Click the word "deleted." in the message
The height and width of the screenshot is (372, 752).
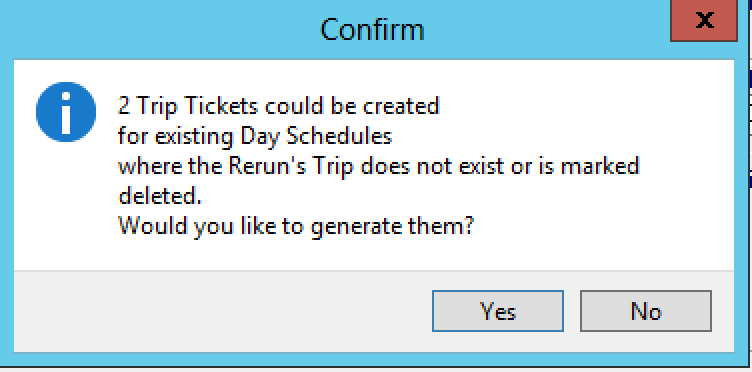pyautogui.click(x=160, y=197)
